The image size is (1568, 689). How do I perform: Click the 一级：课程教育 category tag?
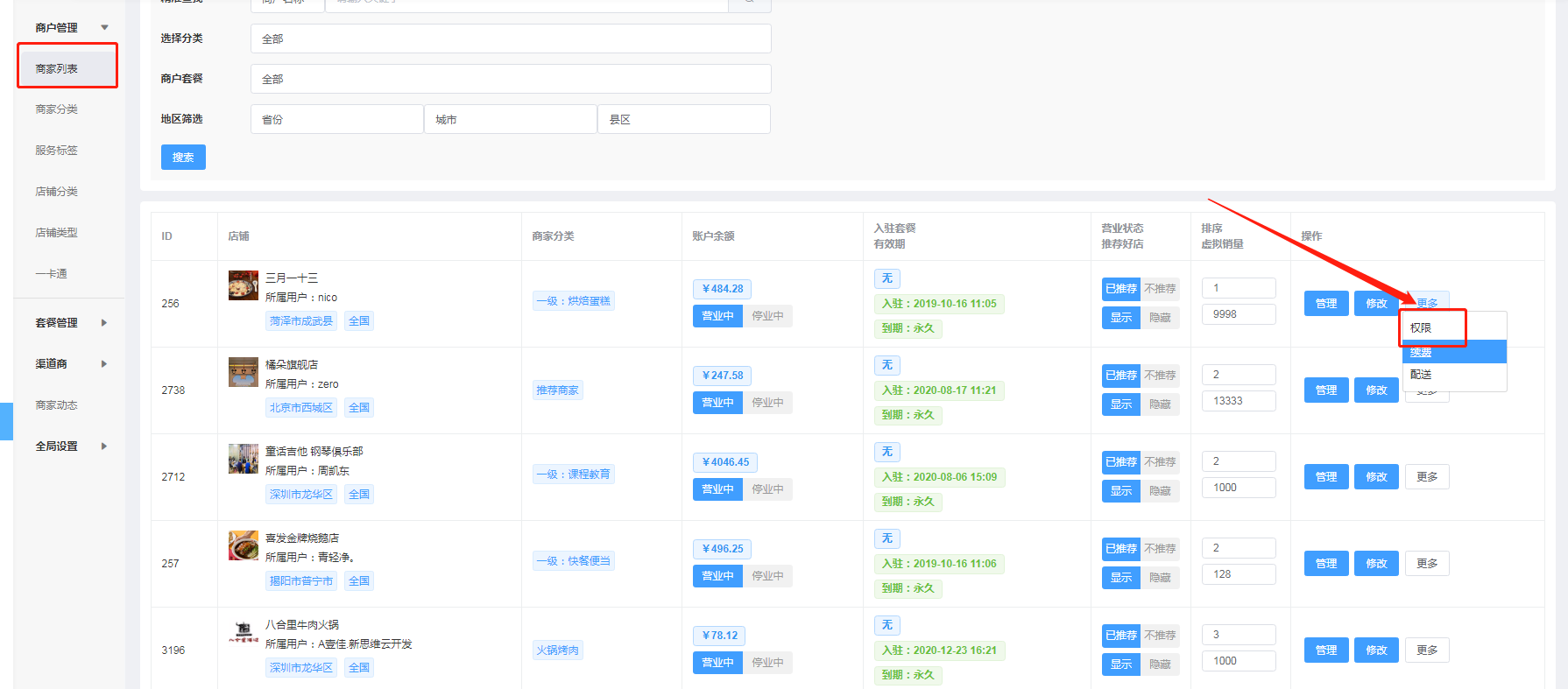(574, 475)
